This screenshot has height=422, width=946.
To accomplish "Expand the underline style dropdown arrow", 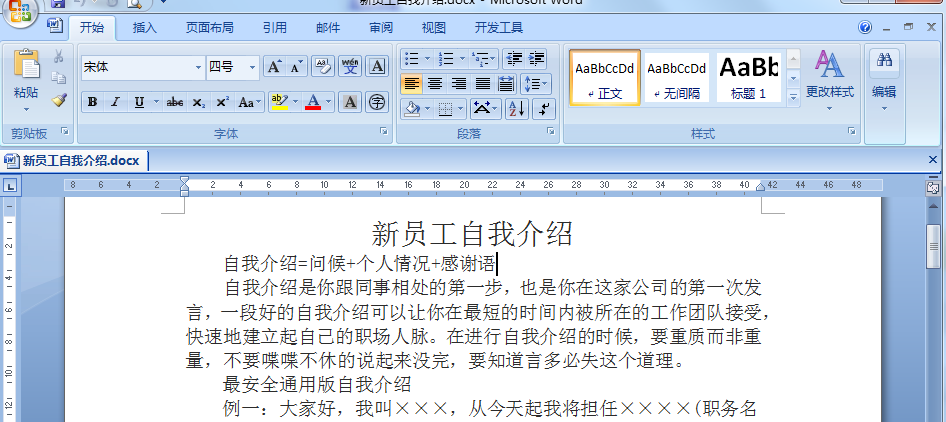I will (x=156, y=102).
